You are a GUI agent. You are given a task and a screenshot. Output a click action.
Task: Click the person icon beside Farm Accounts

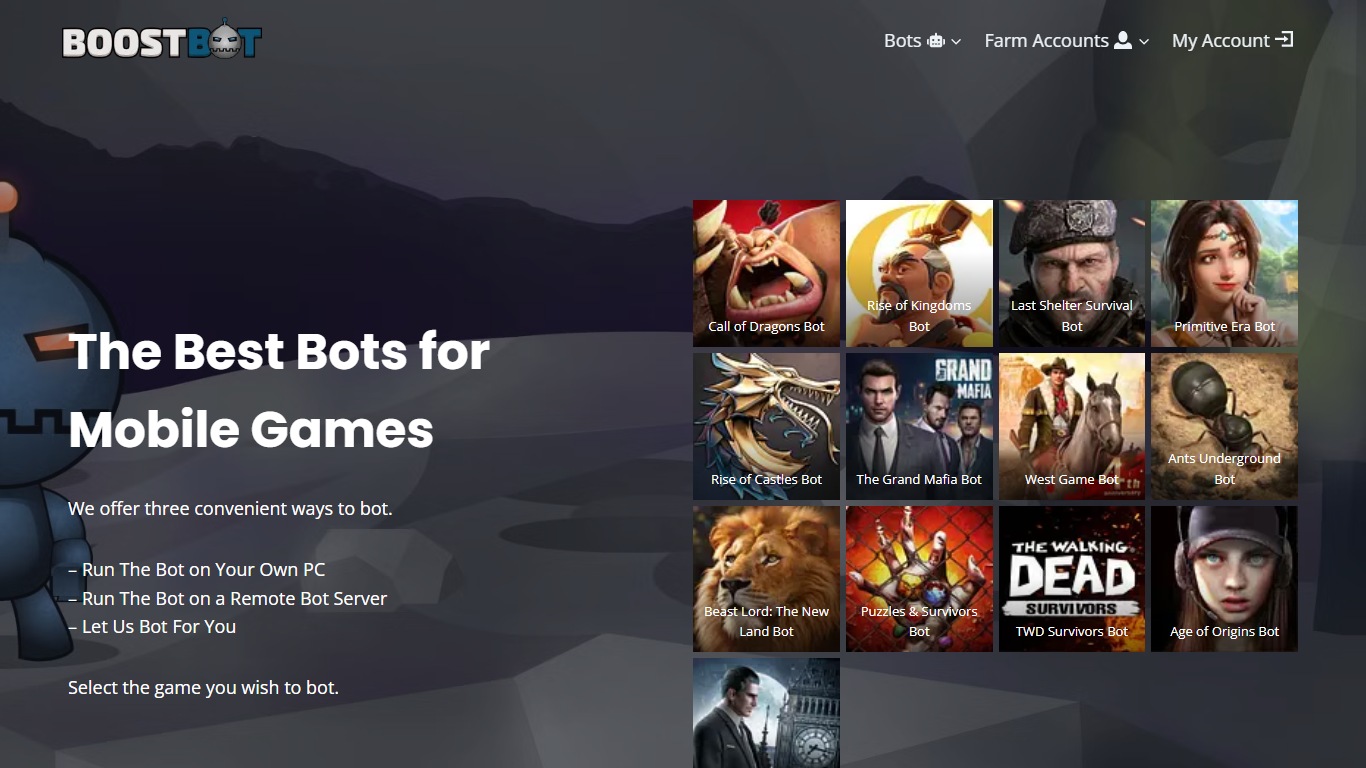(x=1123, y=40)
